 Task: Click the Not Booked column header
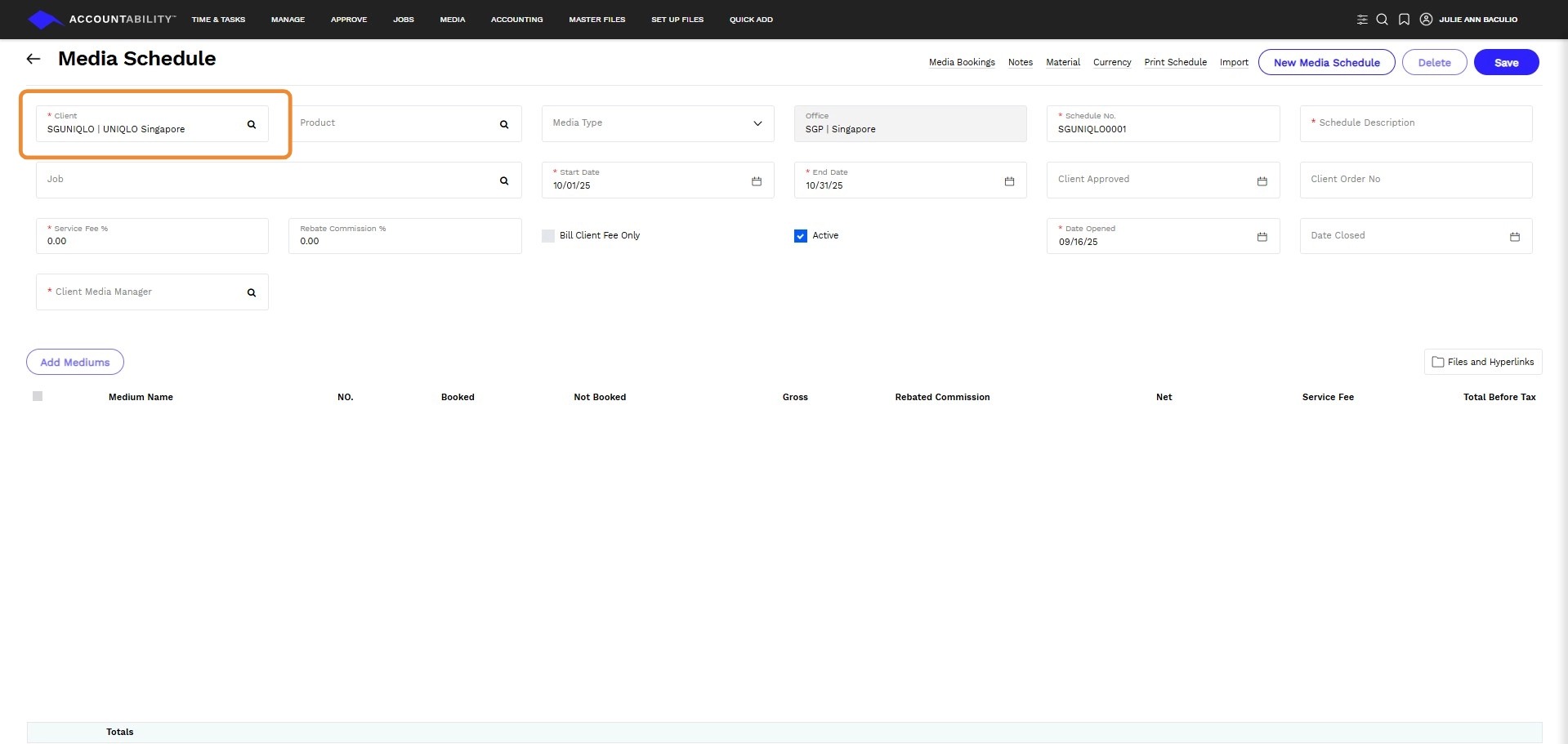(600, 397)
